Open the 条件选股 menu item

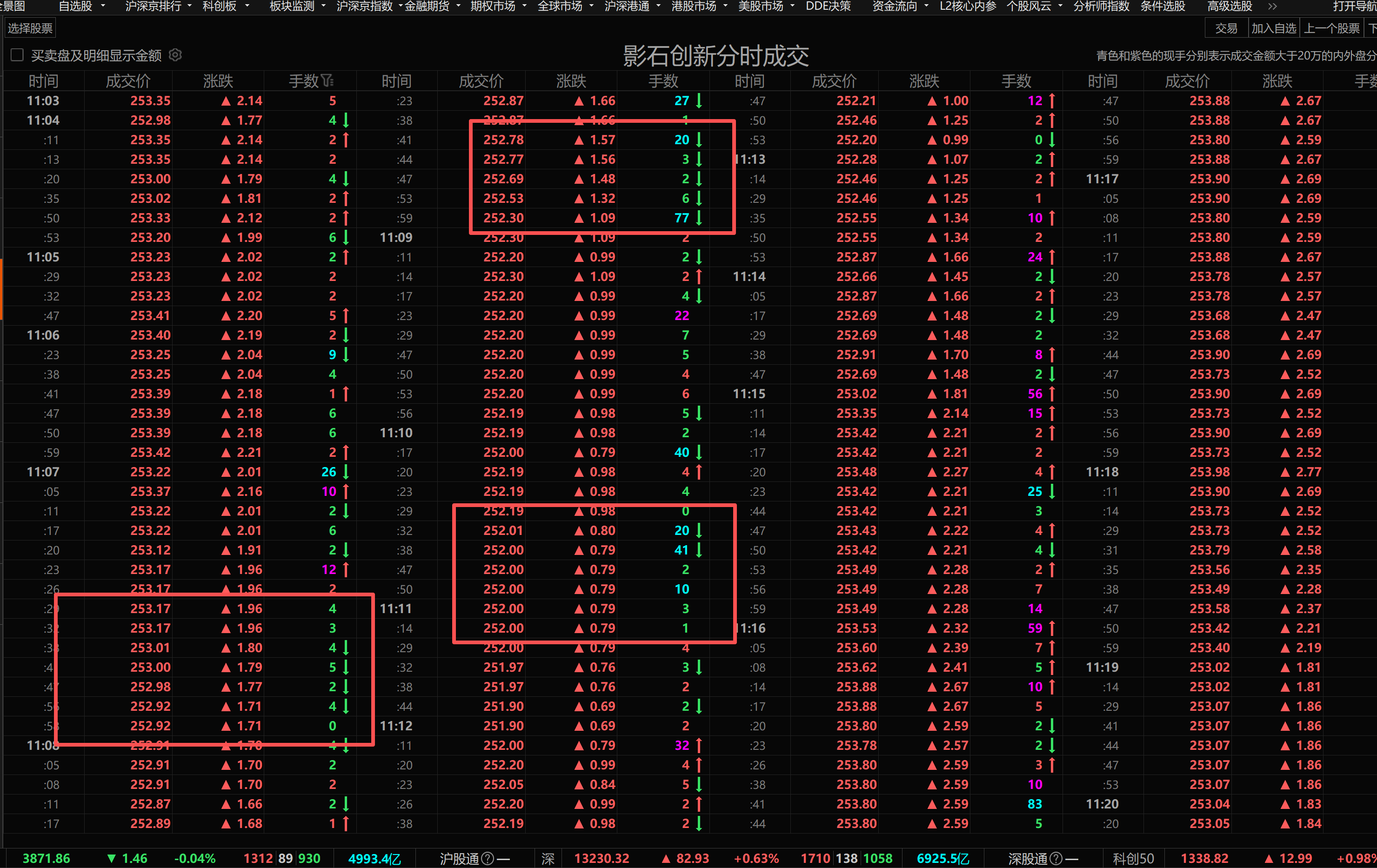[1163, 7]
